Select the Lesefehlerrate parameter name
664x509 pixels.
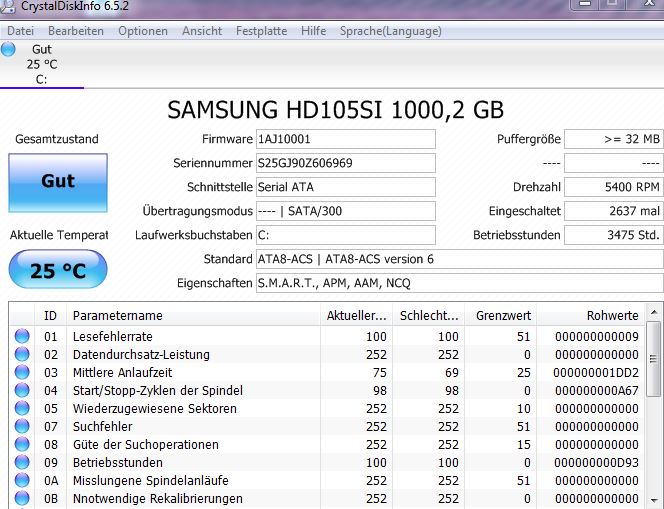pyautogui.click(x=113, y=336)
